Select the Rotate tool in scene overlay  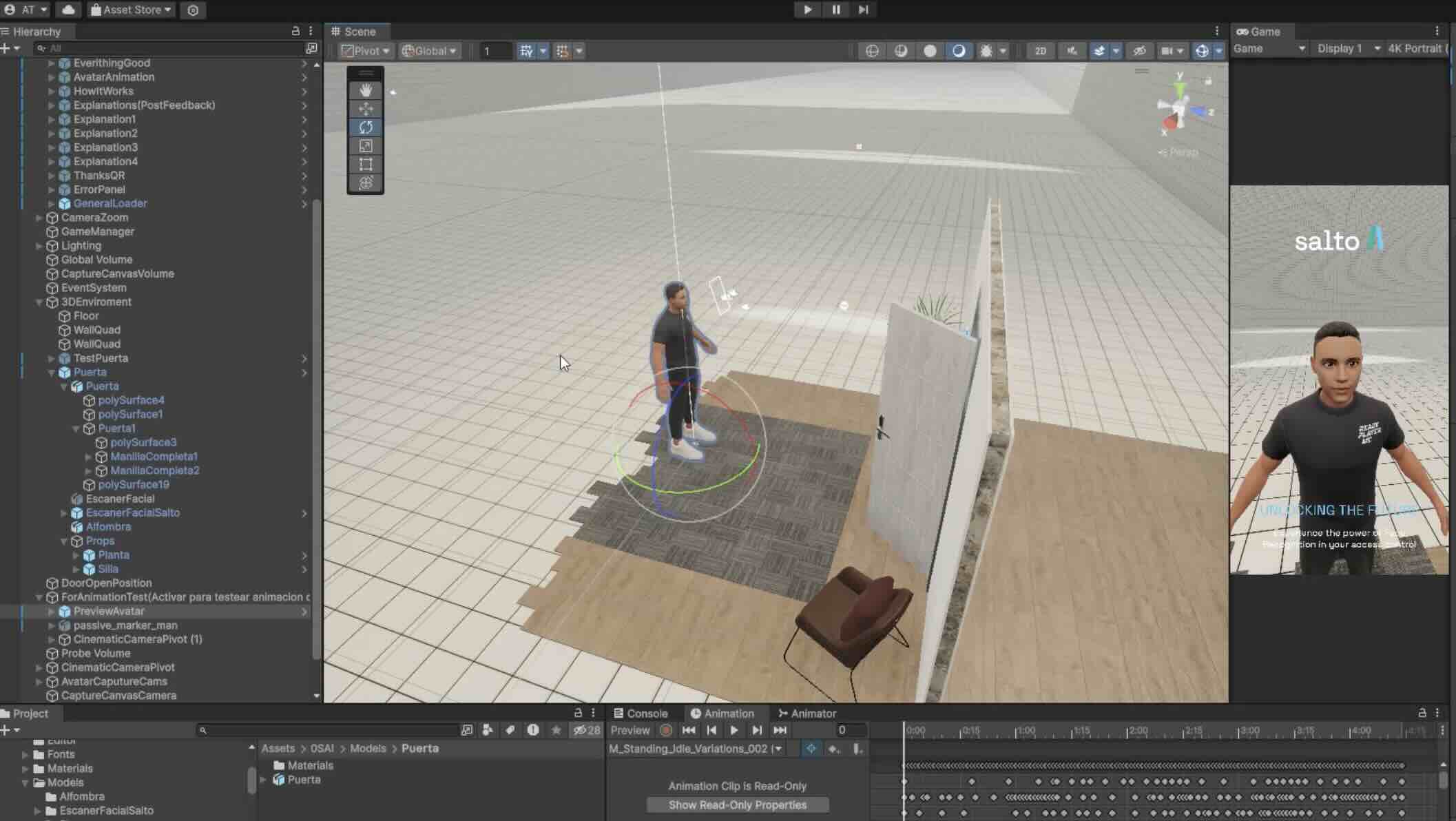(366, 127)
